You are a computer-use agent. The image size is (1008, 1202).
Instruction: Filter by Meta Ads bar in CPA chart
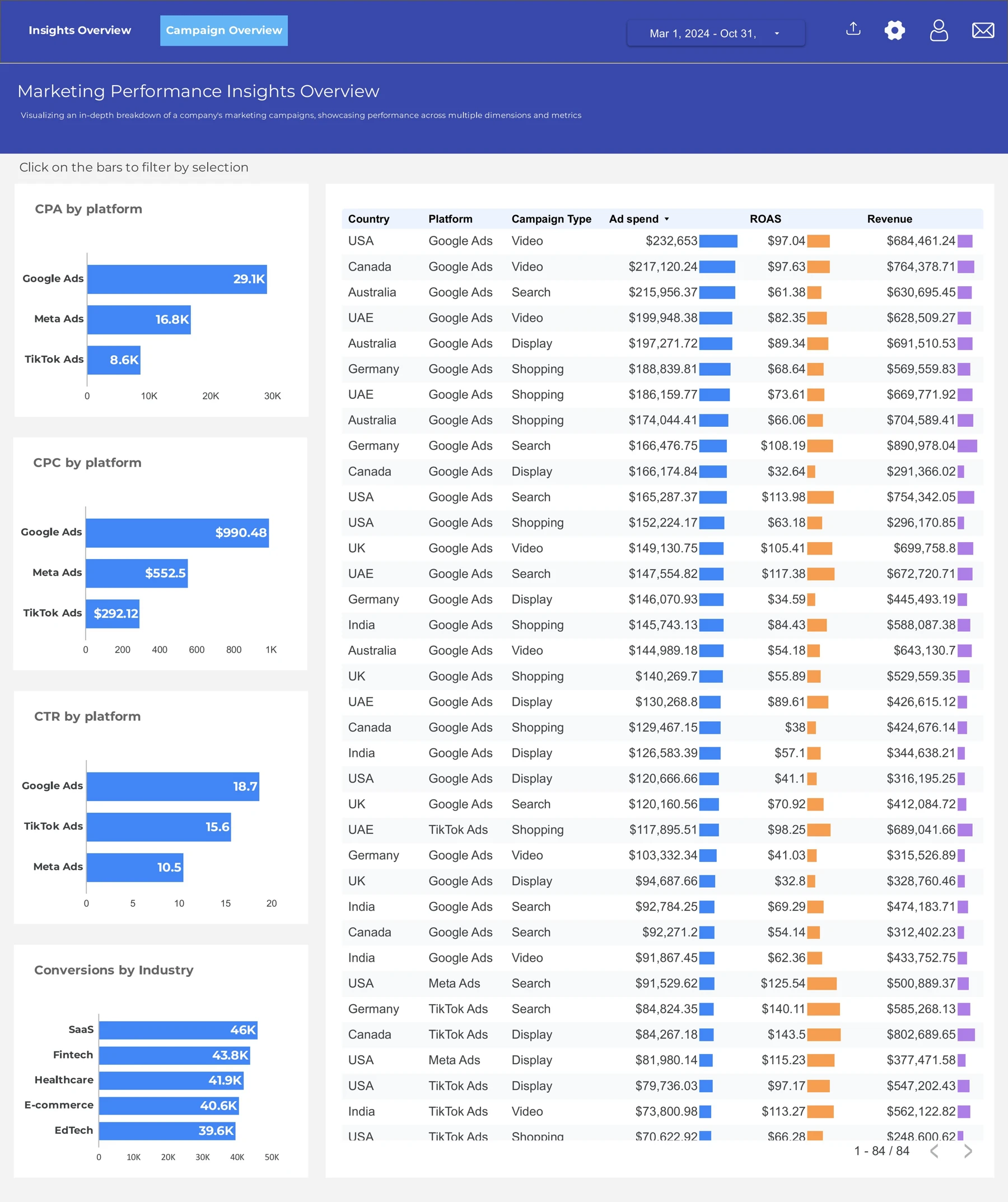139,319
